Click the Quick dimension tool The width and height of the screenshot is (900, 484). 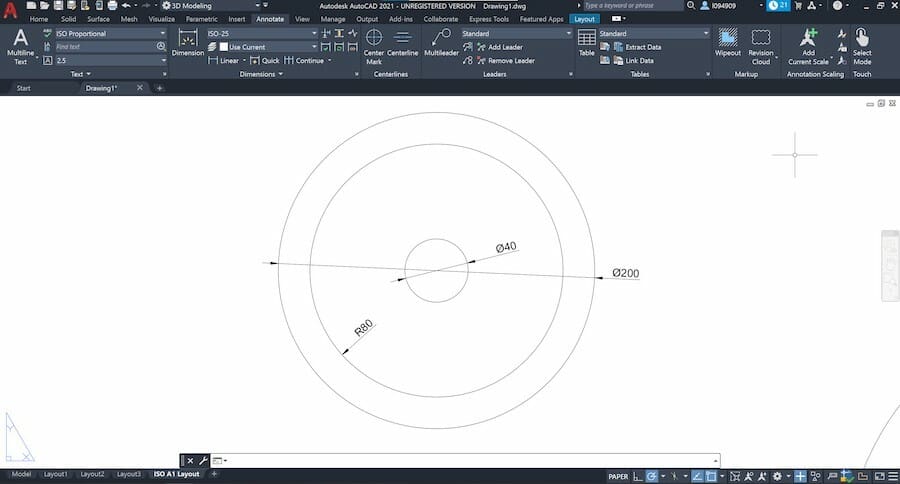[x=265, y=60]
